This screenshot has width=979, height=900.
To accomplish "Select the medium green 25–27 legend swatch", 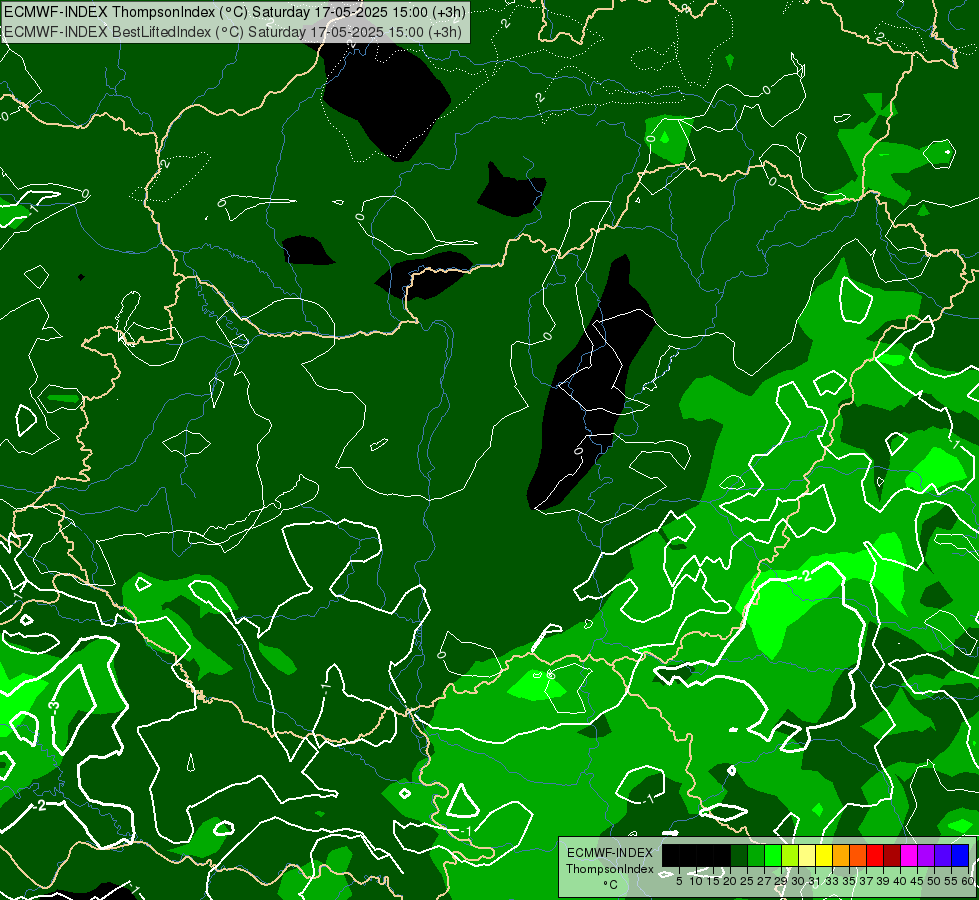I will pyautogui.click(x=755, y=855).
